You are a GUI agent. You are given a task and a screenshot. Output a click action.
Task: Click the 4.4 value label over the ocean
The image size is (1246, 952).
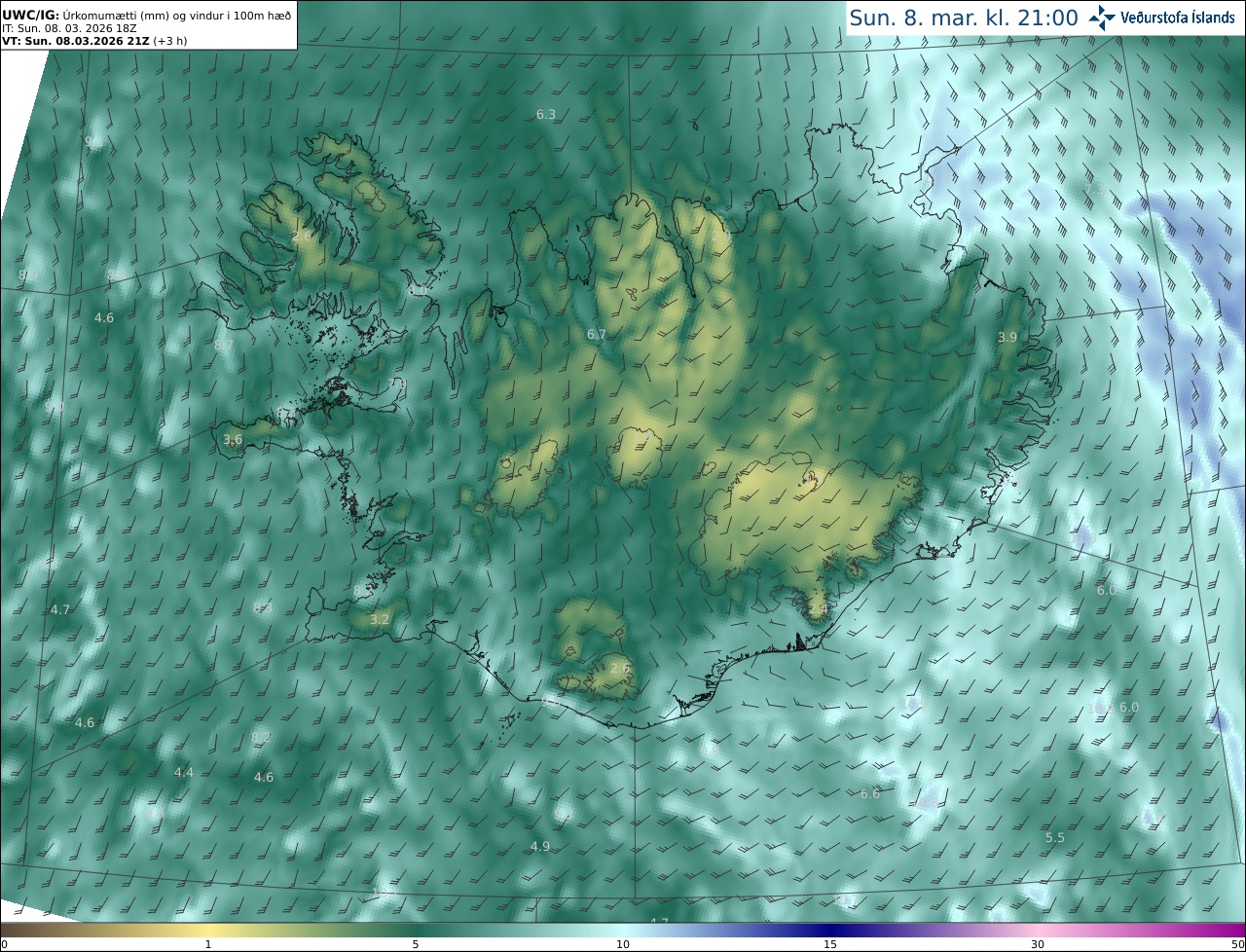coord(183,773)
